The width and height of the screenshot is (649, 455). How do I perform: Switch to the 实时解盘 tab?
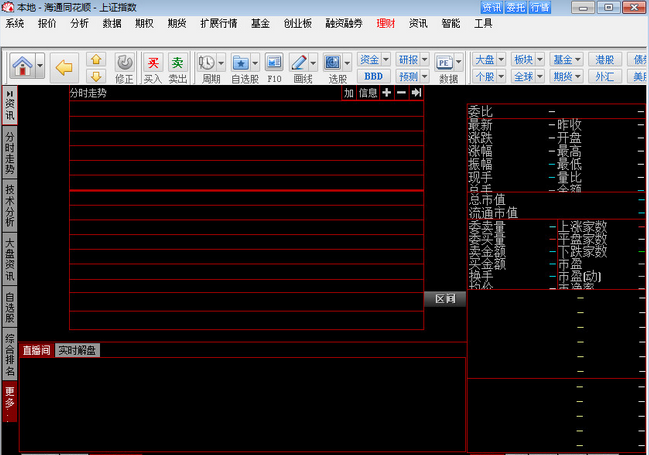(77, 350)
